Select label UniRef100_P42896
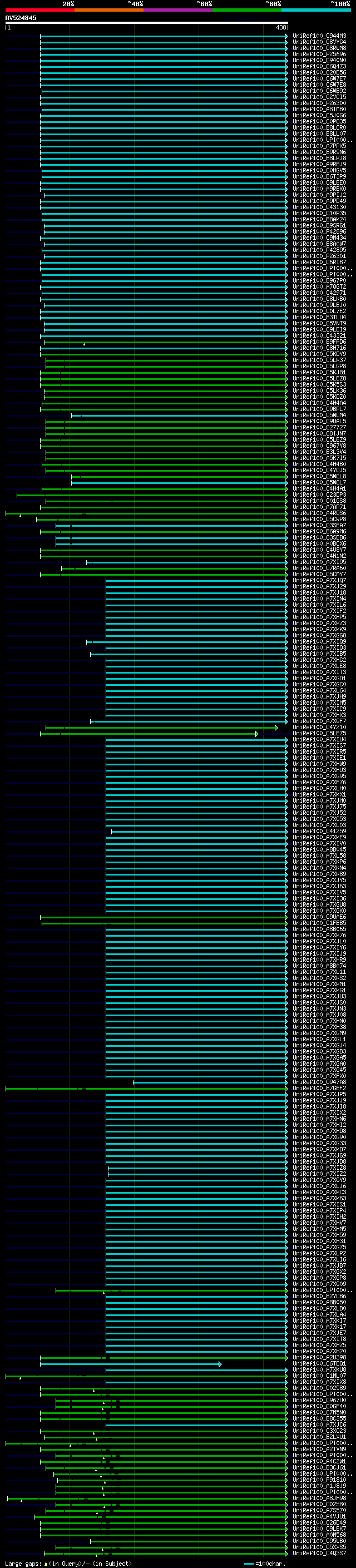 coord(319,231)
